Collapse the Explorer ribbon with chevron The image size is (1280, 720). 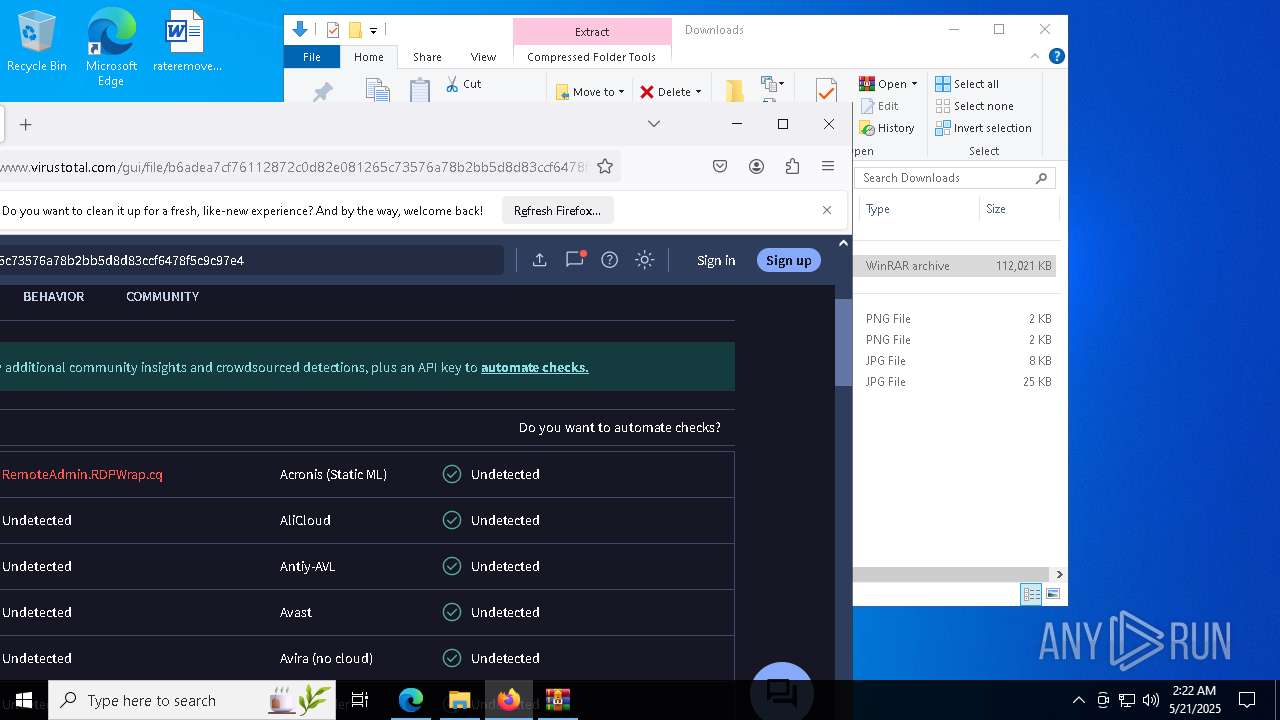coord(1035,56)
